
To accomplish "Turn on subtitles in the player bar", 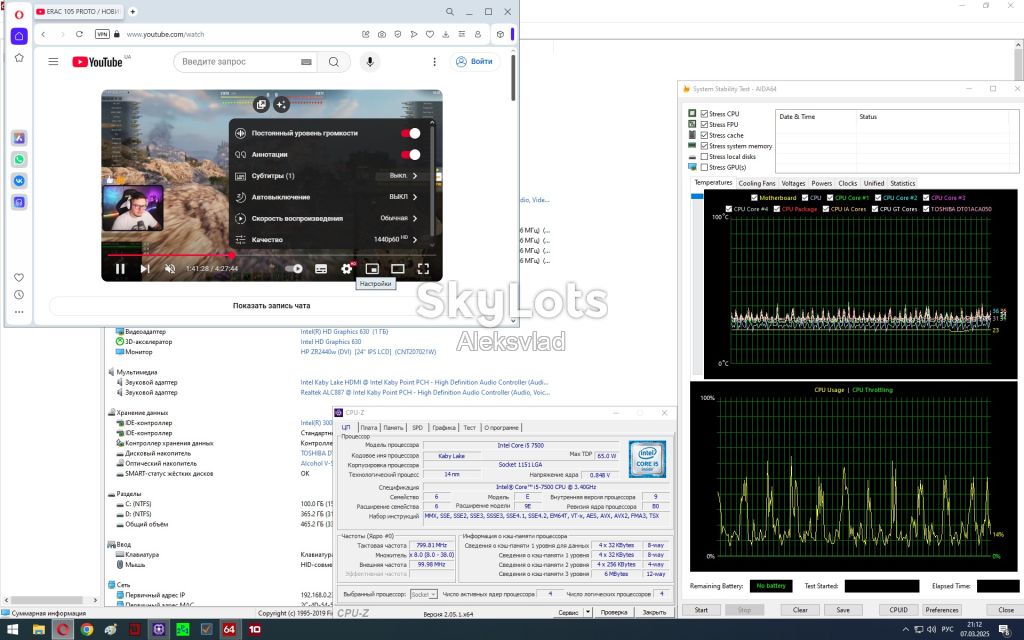I will tap(321, 268).
